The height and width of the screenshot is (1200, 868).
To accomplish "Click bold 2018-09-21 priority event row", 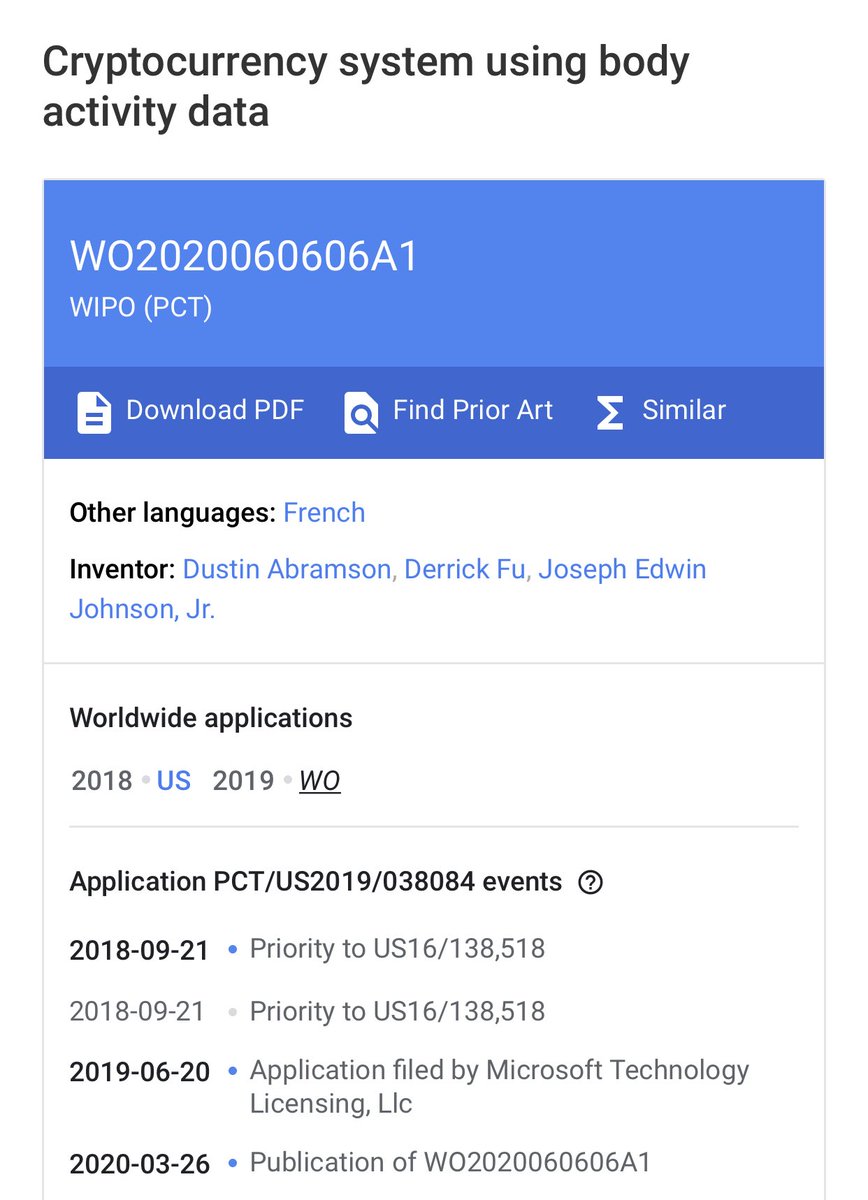I will click(x=307, y=948).
